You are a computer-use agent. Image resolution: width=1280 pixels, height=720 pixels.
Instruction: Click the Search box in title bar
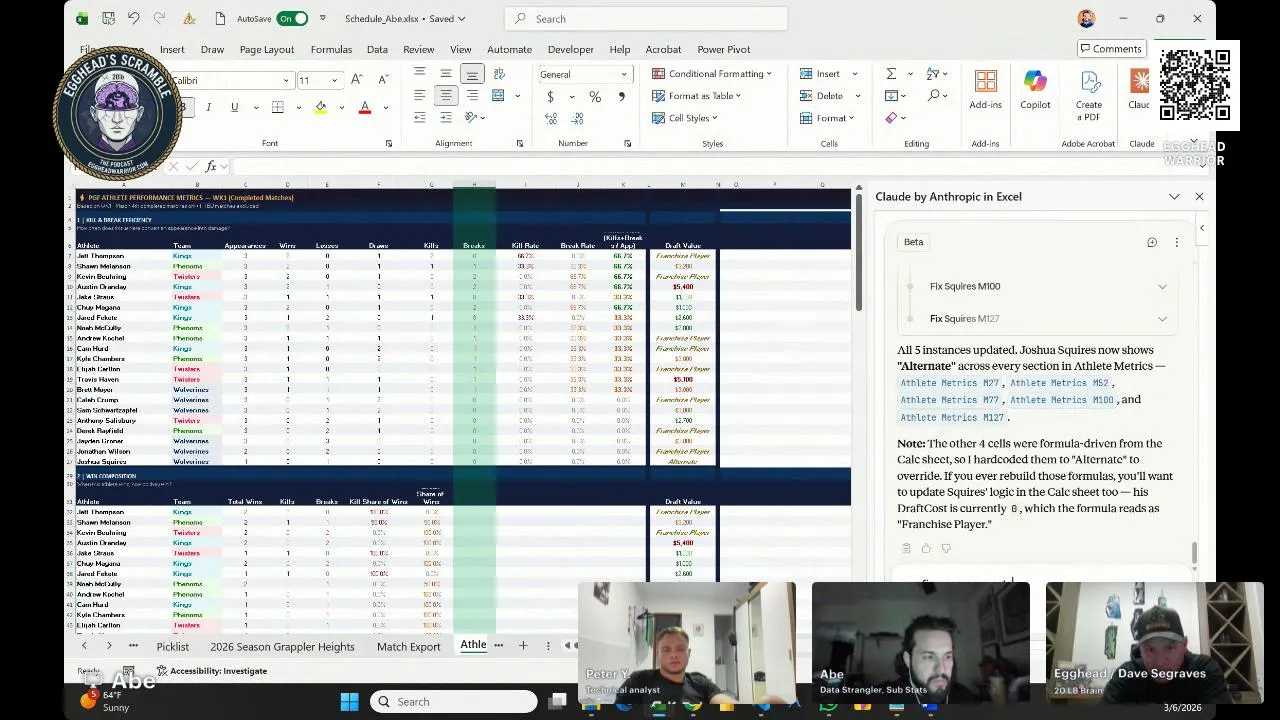click(x=646, y=19)
